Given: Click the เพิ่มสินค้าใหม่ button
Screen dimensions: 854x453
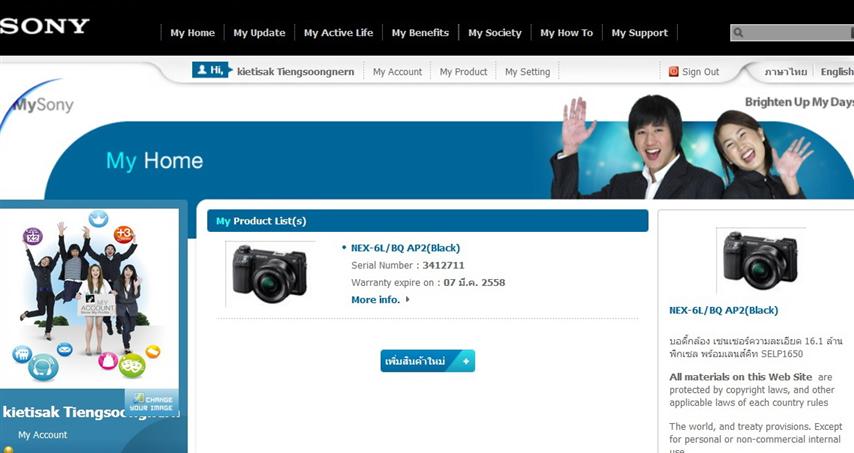Looking at the screenshot, I should pyautogui.click(x=428, y=361).
